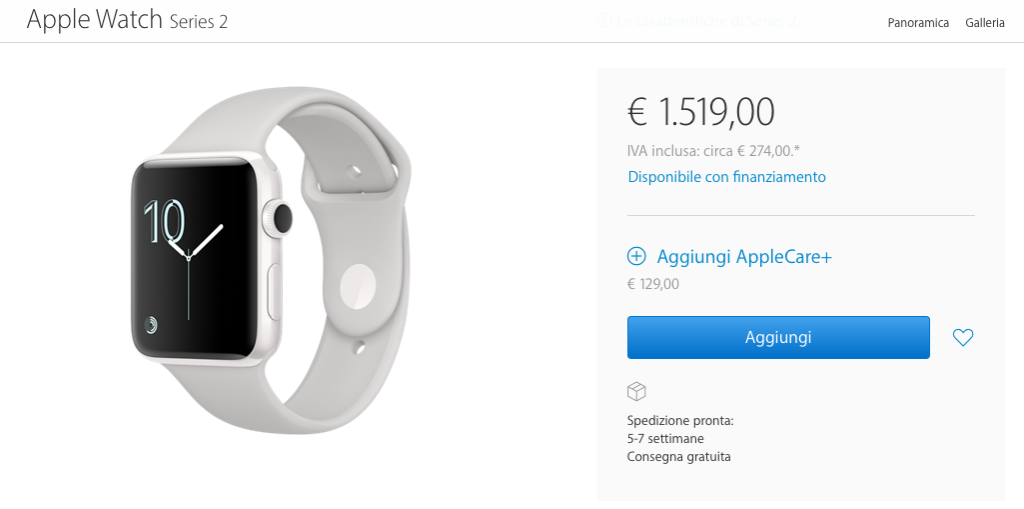Click the plus circle next to AppleCare+
This screenshot has width=1024, height=509.
[x=636, y=256]
